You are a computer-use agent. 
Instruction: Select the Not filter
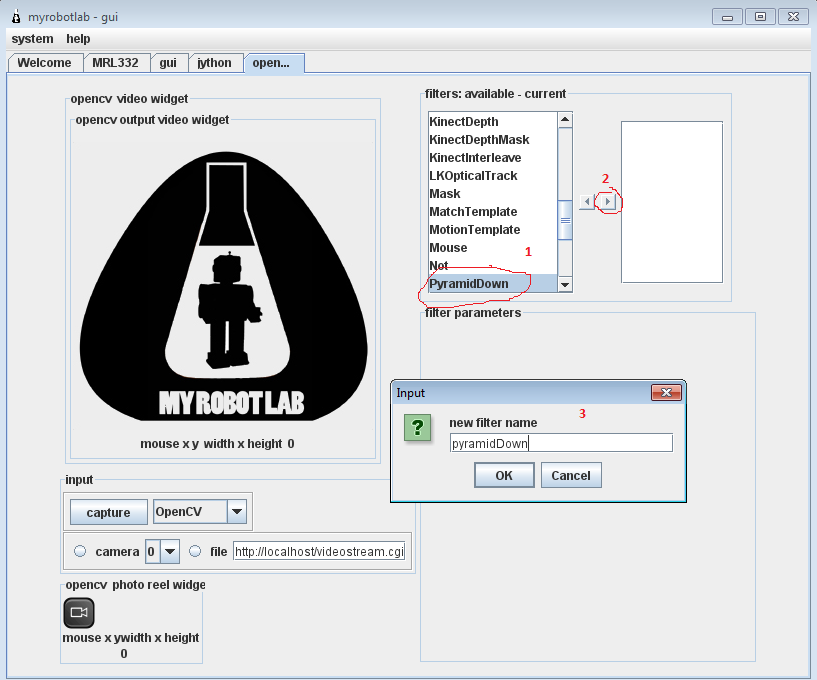tap(492, 265)
